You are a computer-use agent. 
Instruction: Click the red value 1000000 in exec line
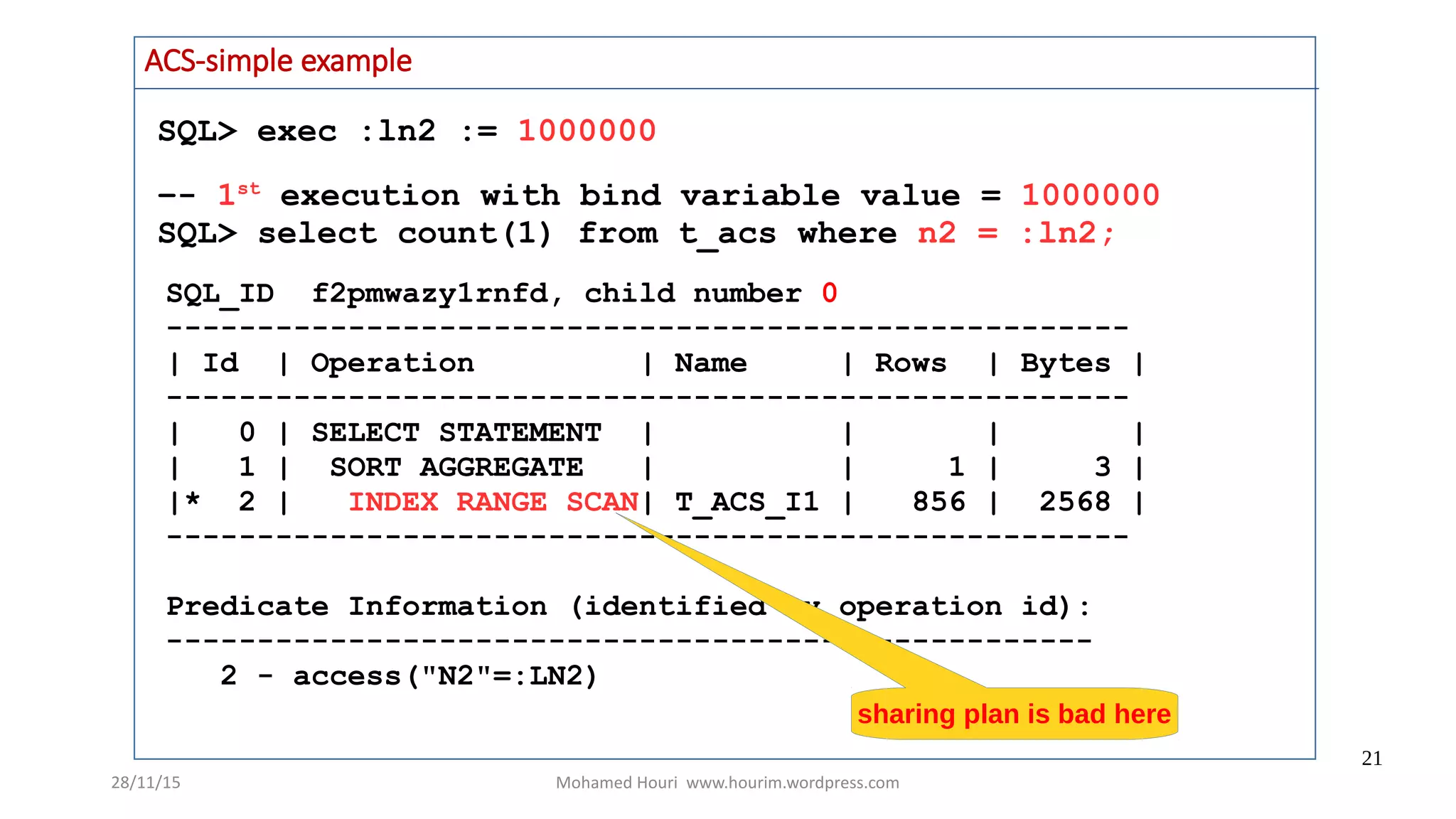(587, 131)
